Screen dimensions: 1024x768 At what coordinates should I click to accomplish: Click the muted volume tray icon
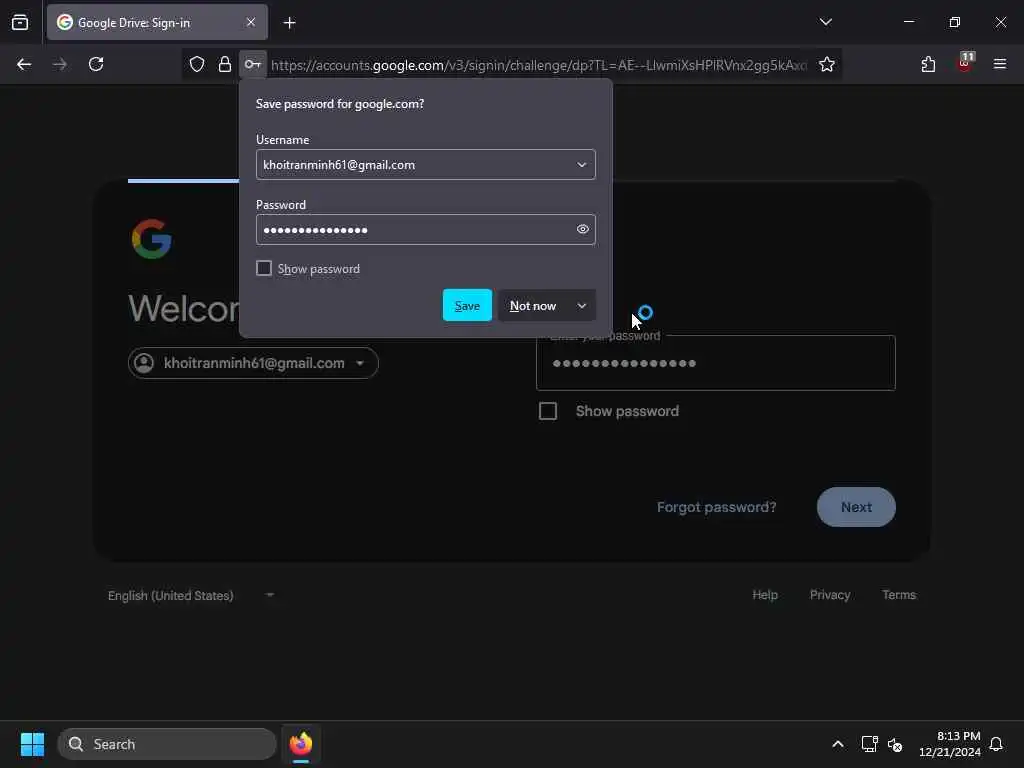point(895,744)
